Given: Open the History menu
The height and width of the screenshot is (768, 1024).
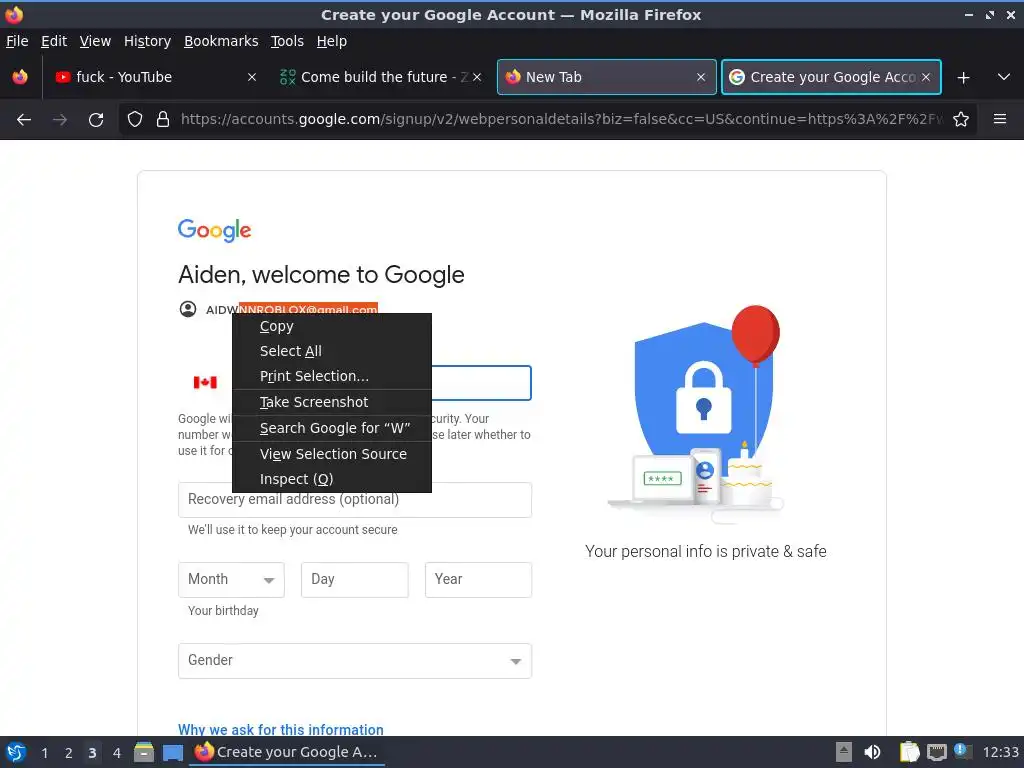Looking at the screenshot, I should [x=147, y=41].
